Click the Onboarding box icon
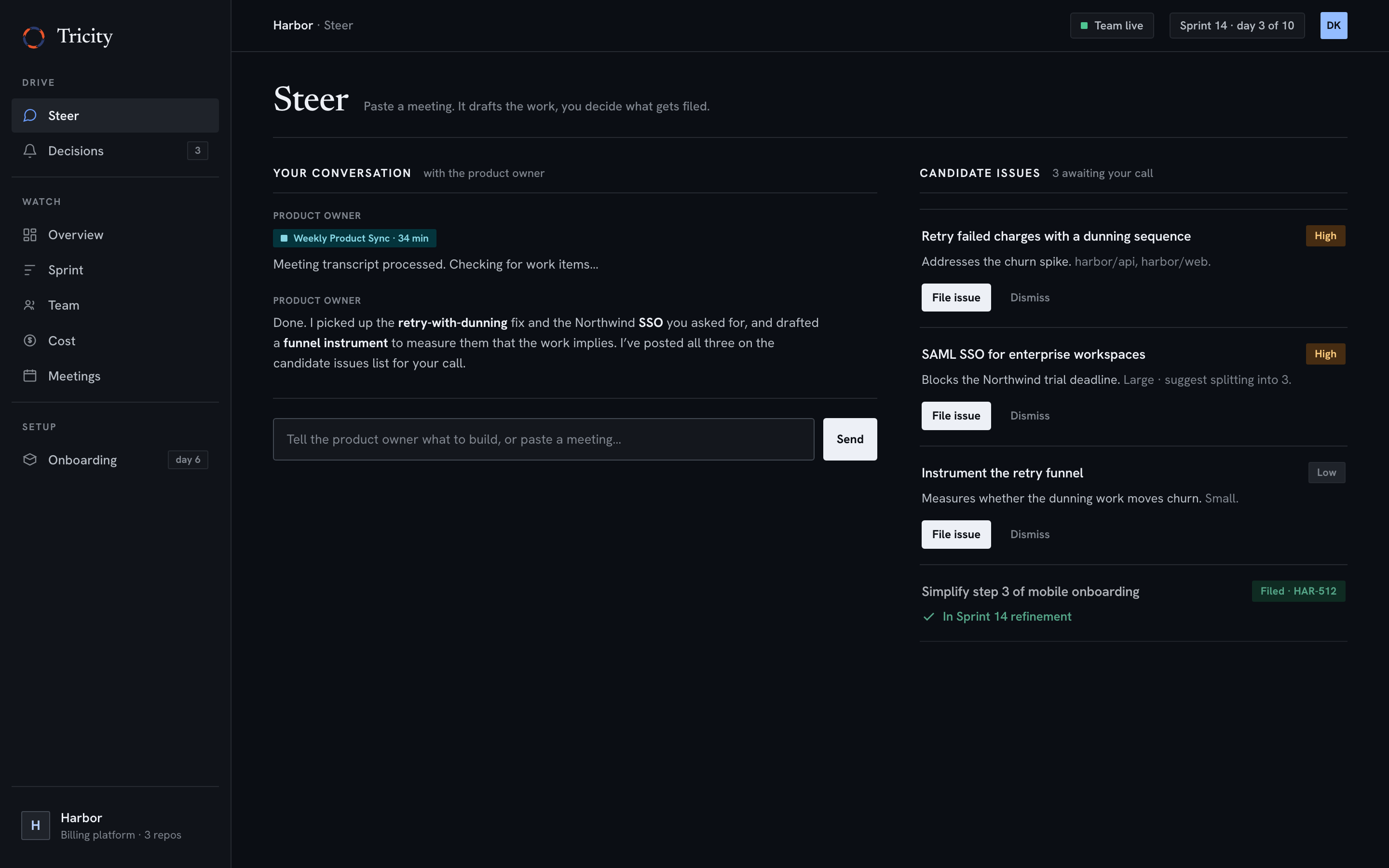The width and height of the screenshot is (1389, 868). 30,460
